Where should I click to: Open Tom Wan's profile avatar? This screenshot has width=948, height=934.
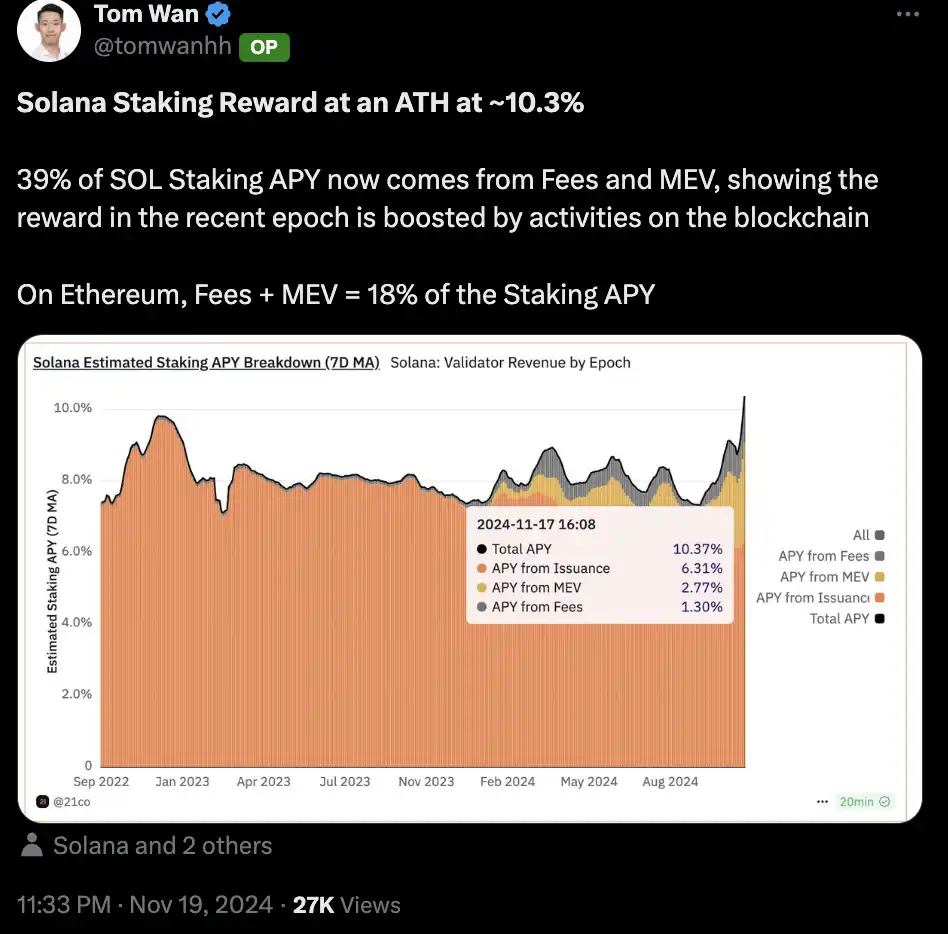point(48,30)
